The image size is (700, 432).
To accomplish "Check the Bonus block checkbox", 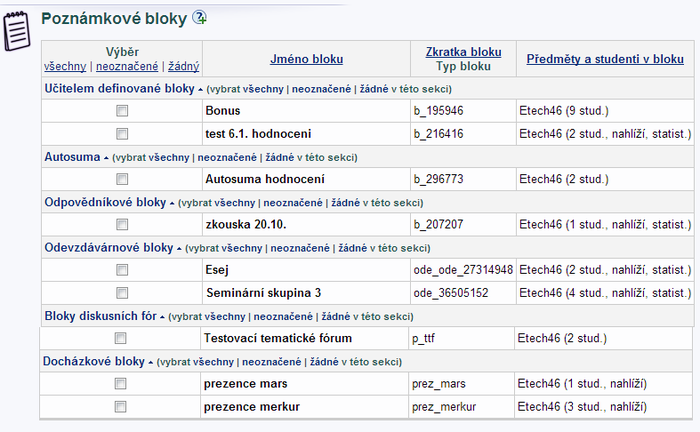I will click(x=122, y=111).
